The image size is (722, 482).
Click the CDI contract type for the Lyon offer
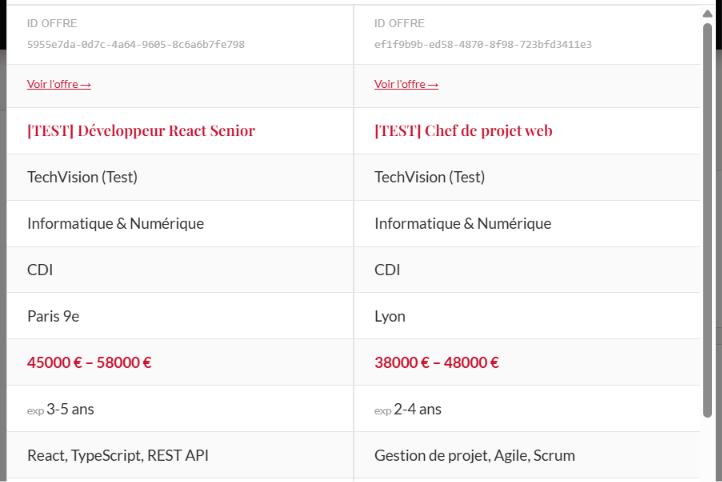coord(387,270)
